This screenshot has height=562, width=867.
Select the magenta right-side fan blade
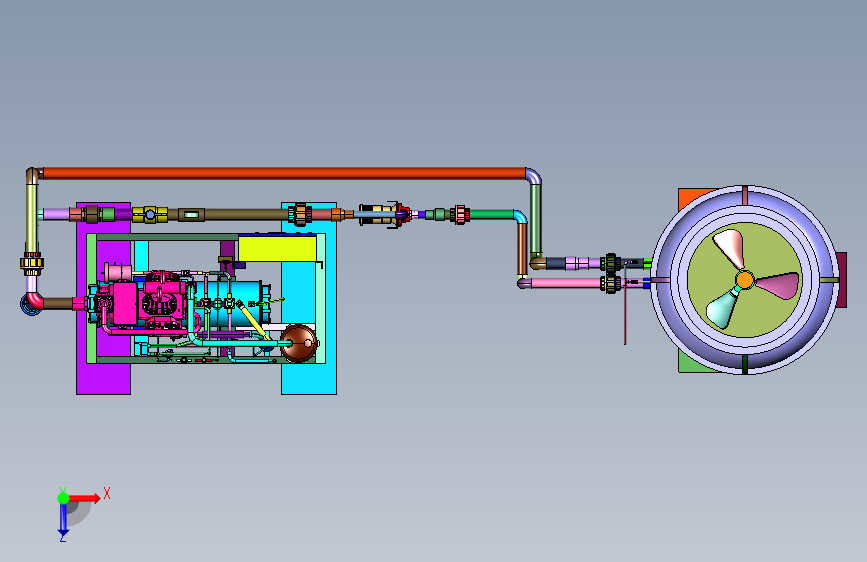[779, 285]
